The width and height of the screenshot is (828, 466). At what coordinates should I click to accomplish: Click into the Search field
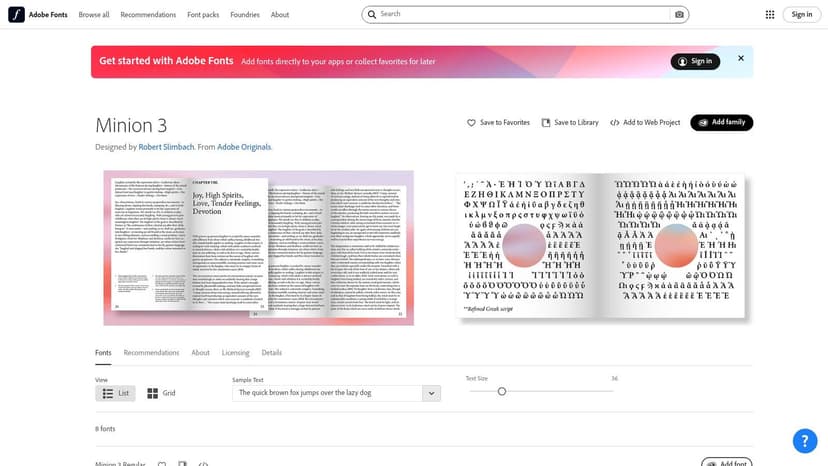pyautogui.click(x=525, y=14)
